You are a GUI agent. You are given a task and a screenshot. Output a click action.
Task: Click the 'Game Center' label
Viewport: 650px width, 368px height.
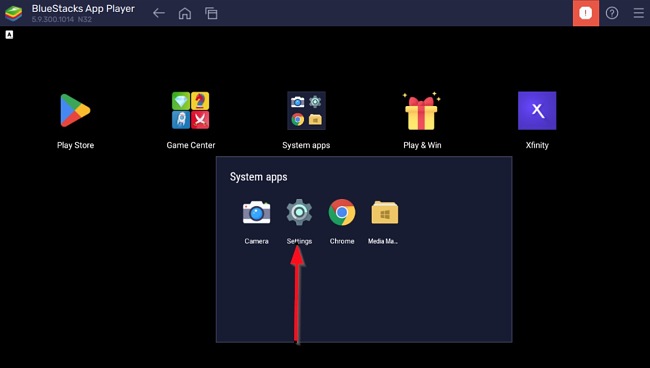pyautogui.click(x=191, y=145)
